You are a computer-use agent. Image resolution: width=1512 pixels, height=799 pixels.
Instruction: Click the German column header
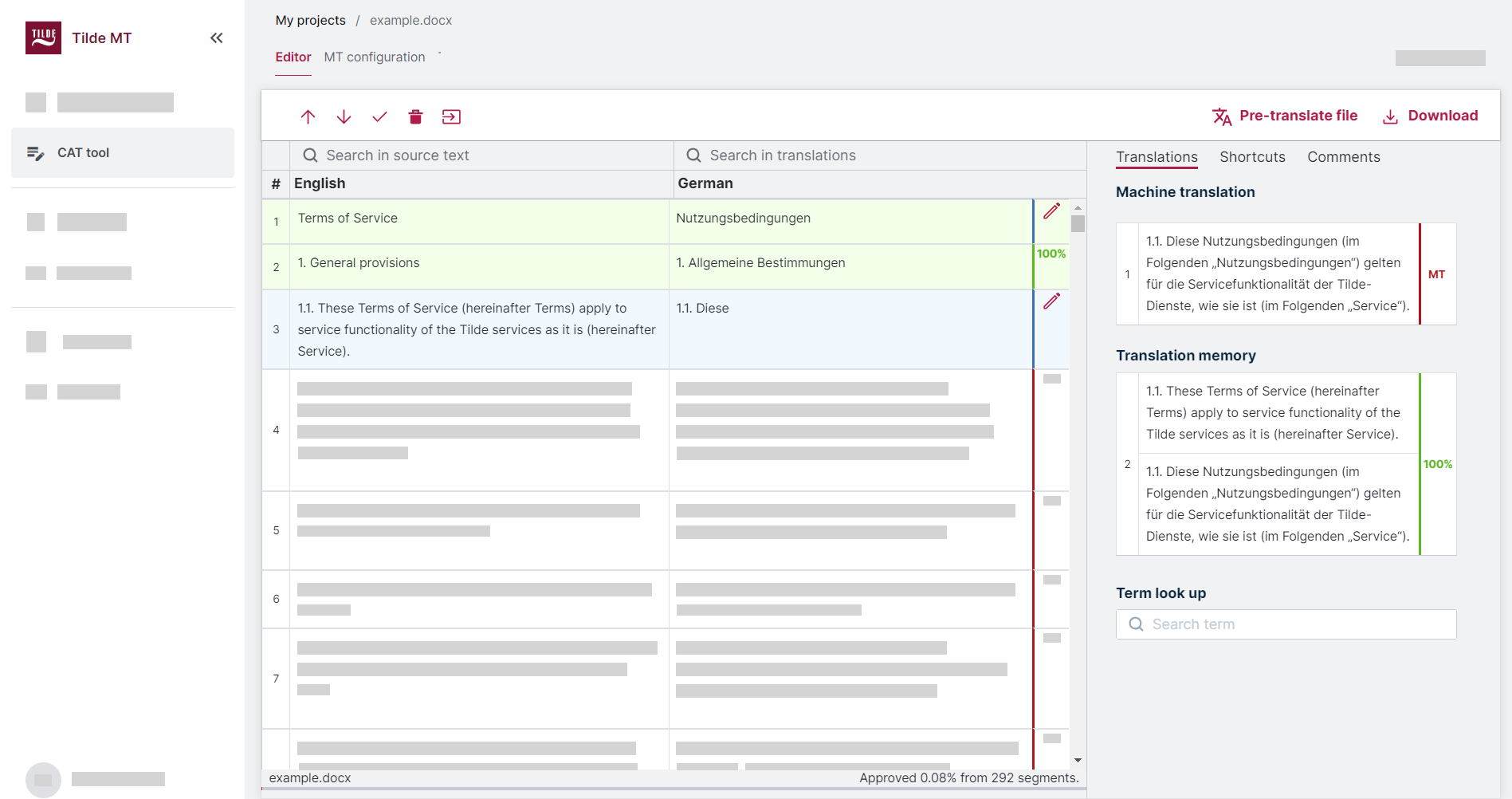coord(705,183)
